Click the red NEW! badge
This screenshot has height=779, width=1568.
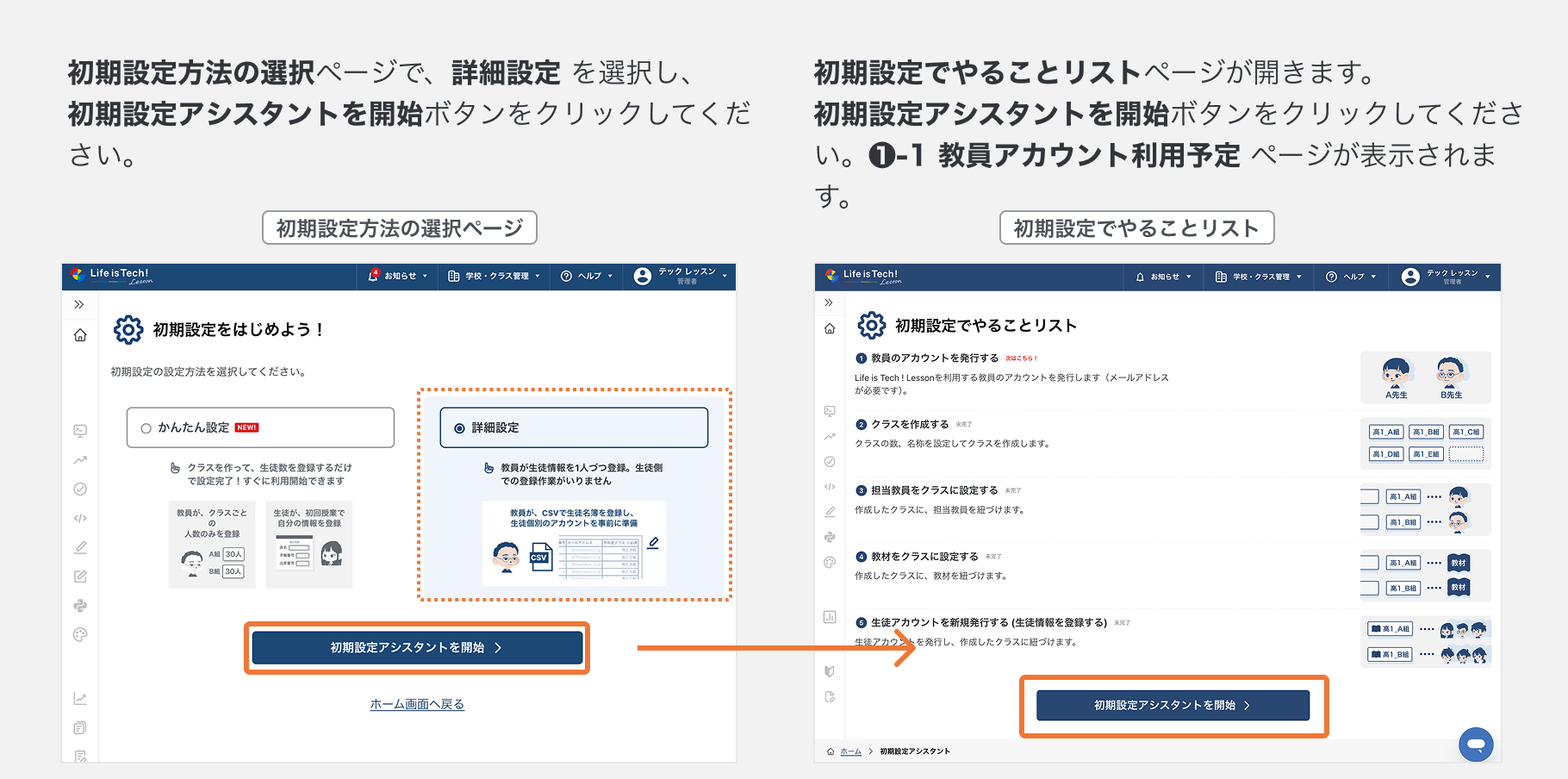tap(247, 427)
